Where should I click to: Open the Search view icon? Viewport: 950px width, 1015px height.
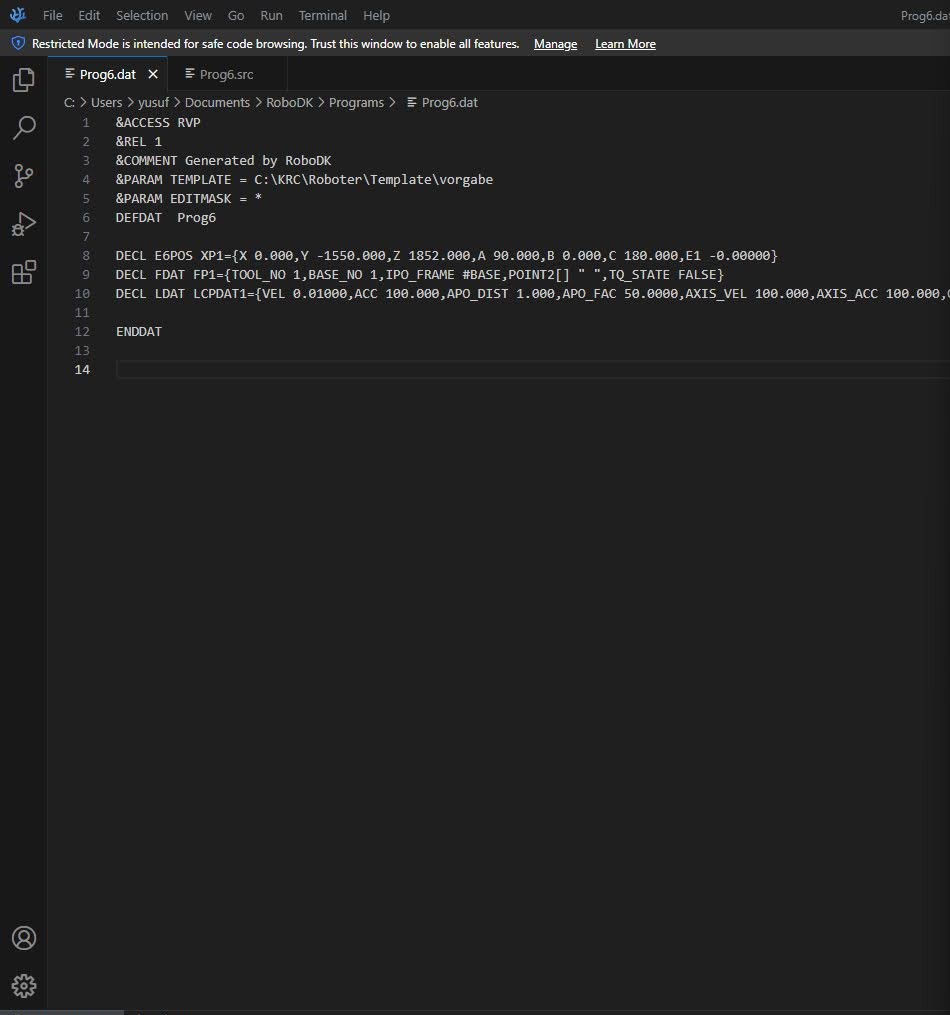[x=23, y=128]
